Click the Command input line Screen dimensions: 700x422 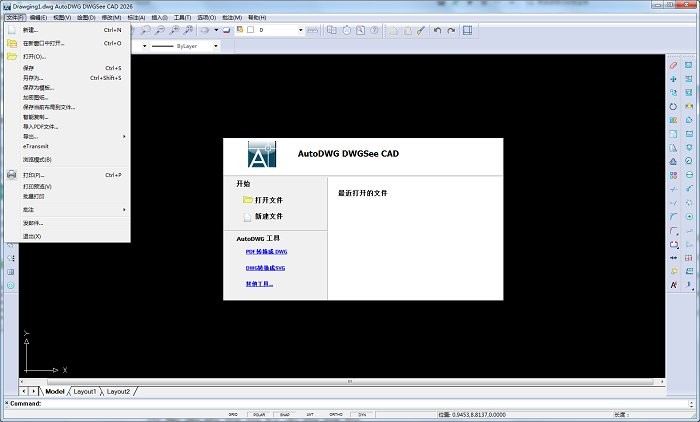(x=350, y=403)
